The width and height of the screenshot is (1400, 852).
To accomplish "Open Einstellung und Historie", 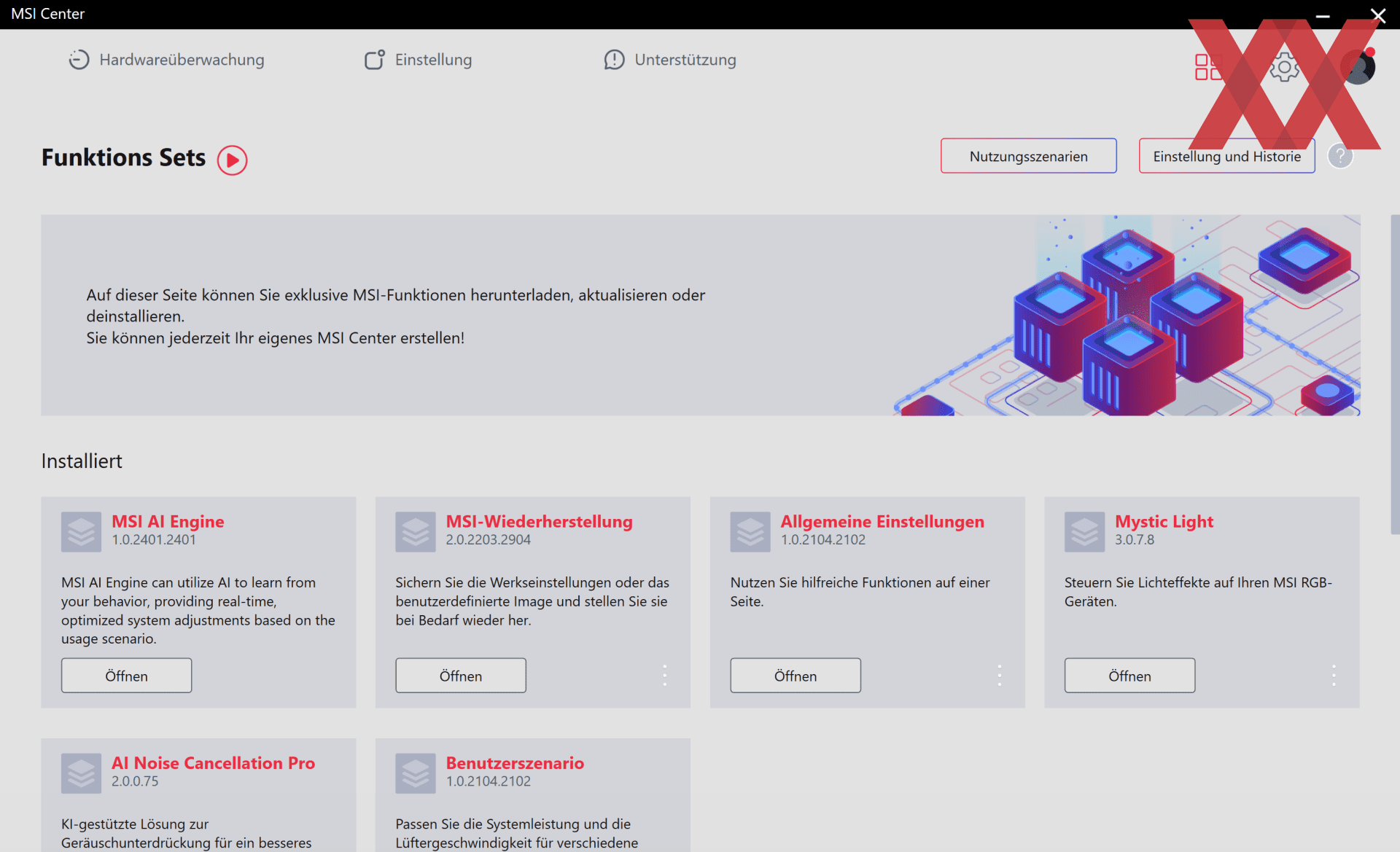I will pos(1226,156).
